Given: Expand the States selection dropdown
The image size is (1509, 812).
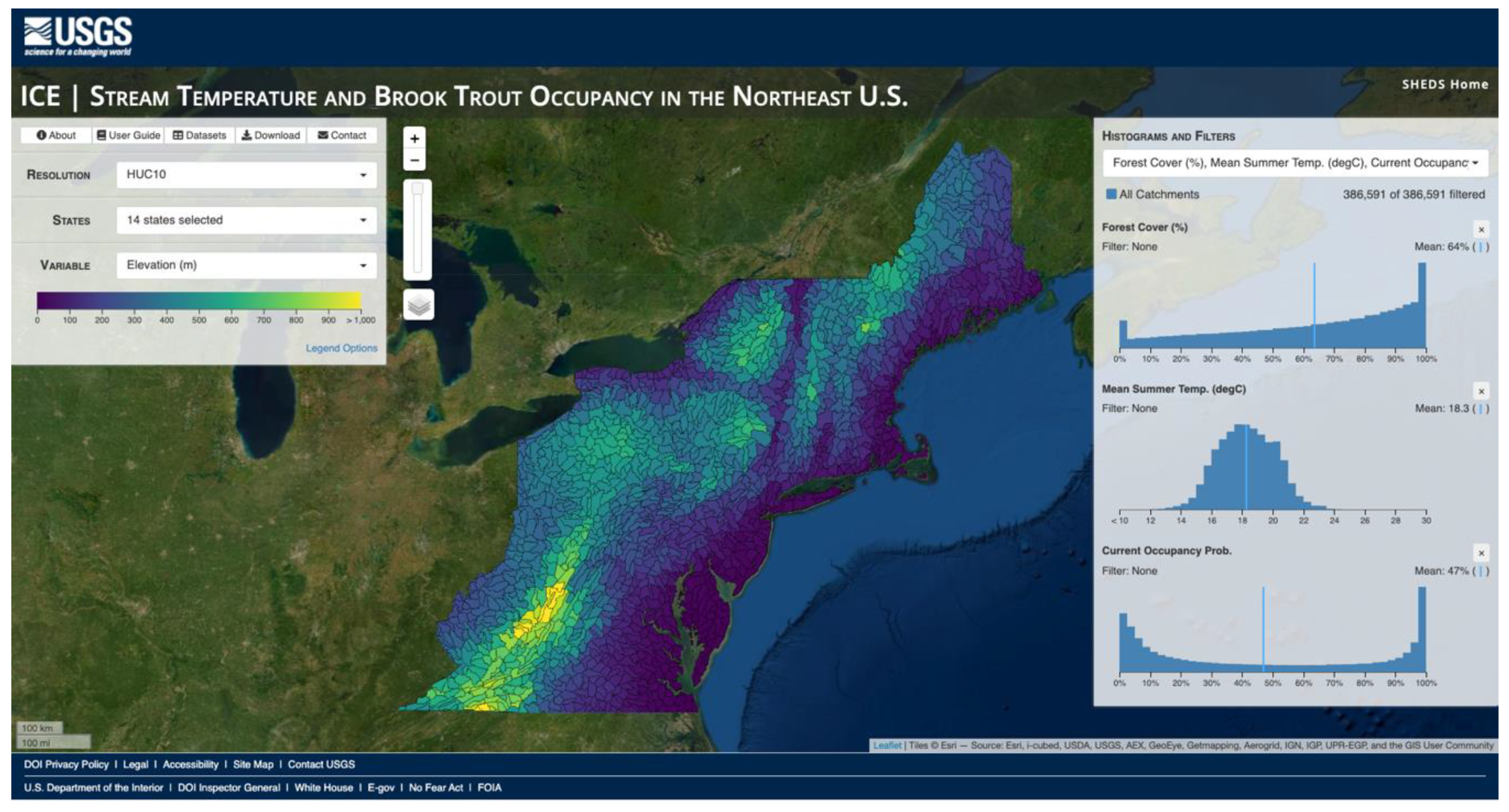Looking at the screenshot, I should pyautogui.click(x=246, y=220).
